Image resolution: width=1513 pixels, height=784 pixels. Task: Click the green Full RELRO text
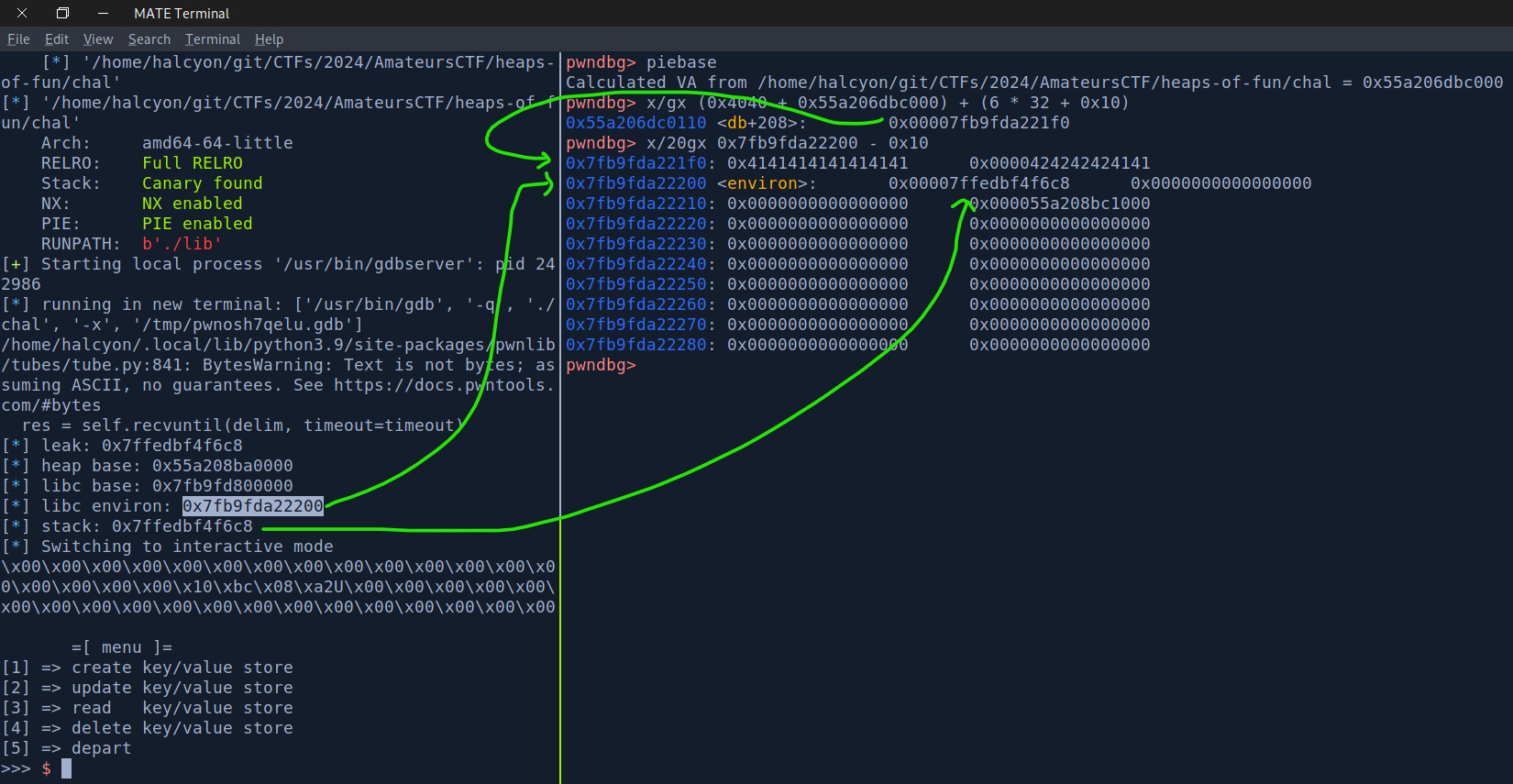(x=193, y=163)
